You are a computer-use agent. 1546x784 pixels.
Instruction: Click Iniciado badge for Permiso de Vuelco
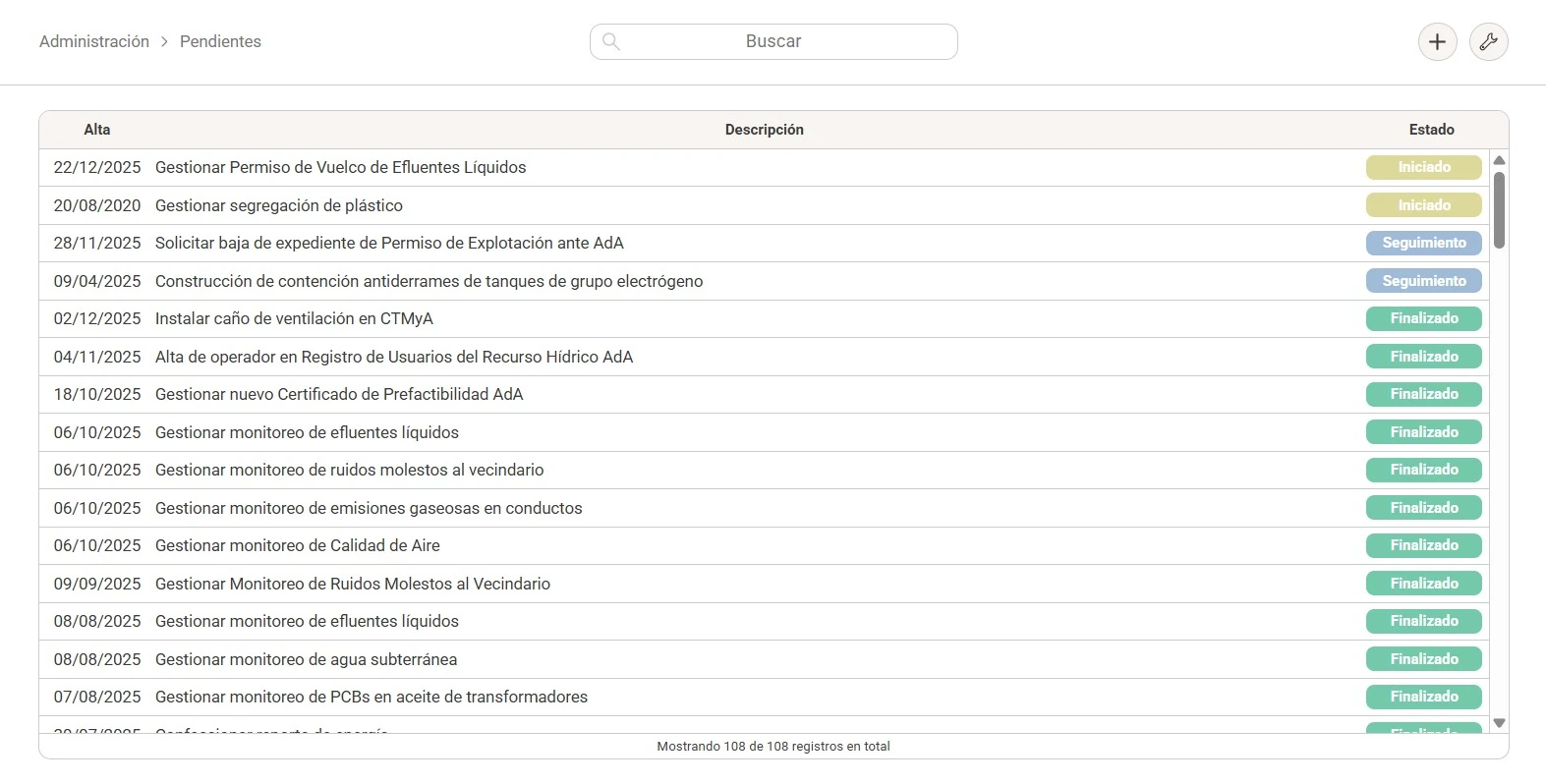(x=1423, y=167)
